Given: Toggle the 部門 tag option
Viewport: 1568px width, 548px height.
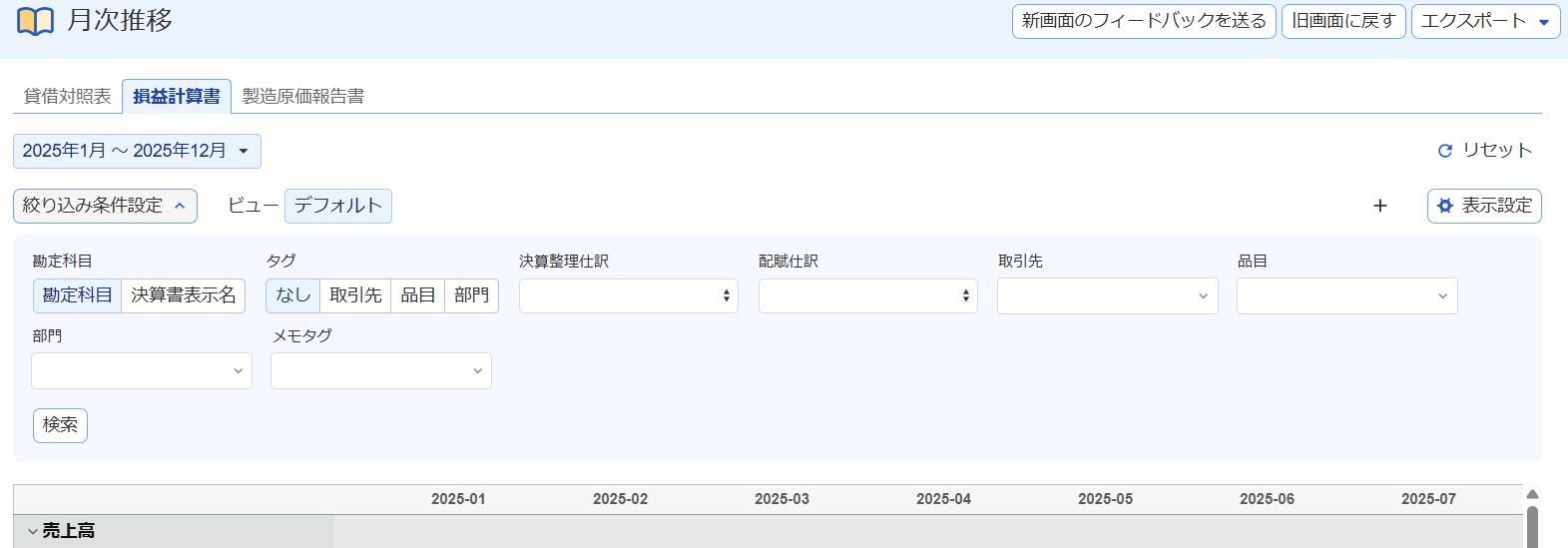Looking at the screenshot, I should (x=471, y=295).
